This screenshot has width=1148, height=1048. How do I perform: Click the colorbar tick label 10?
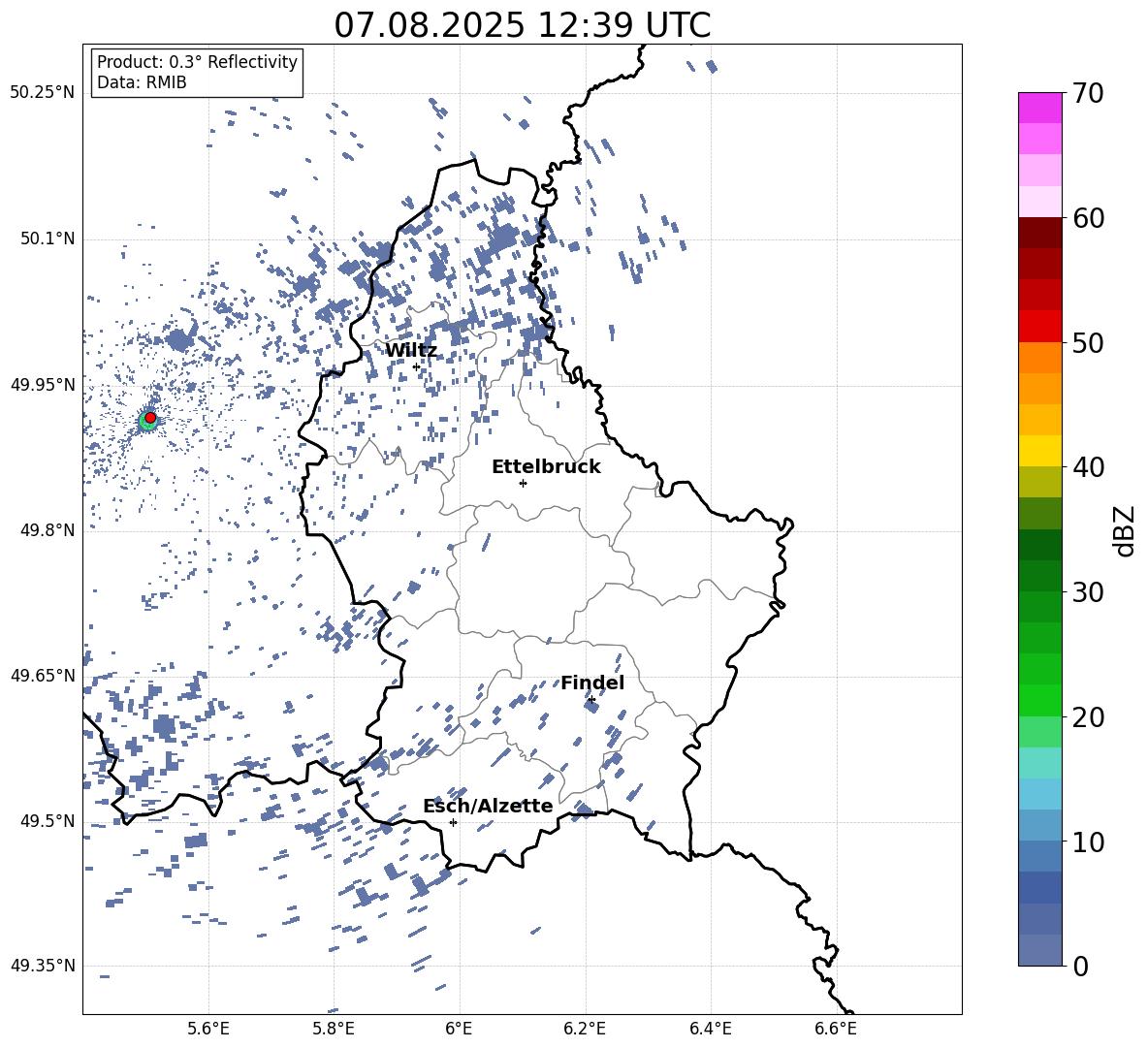pos(1088,842)
